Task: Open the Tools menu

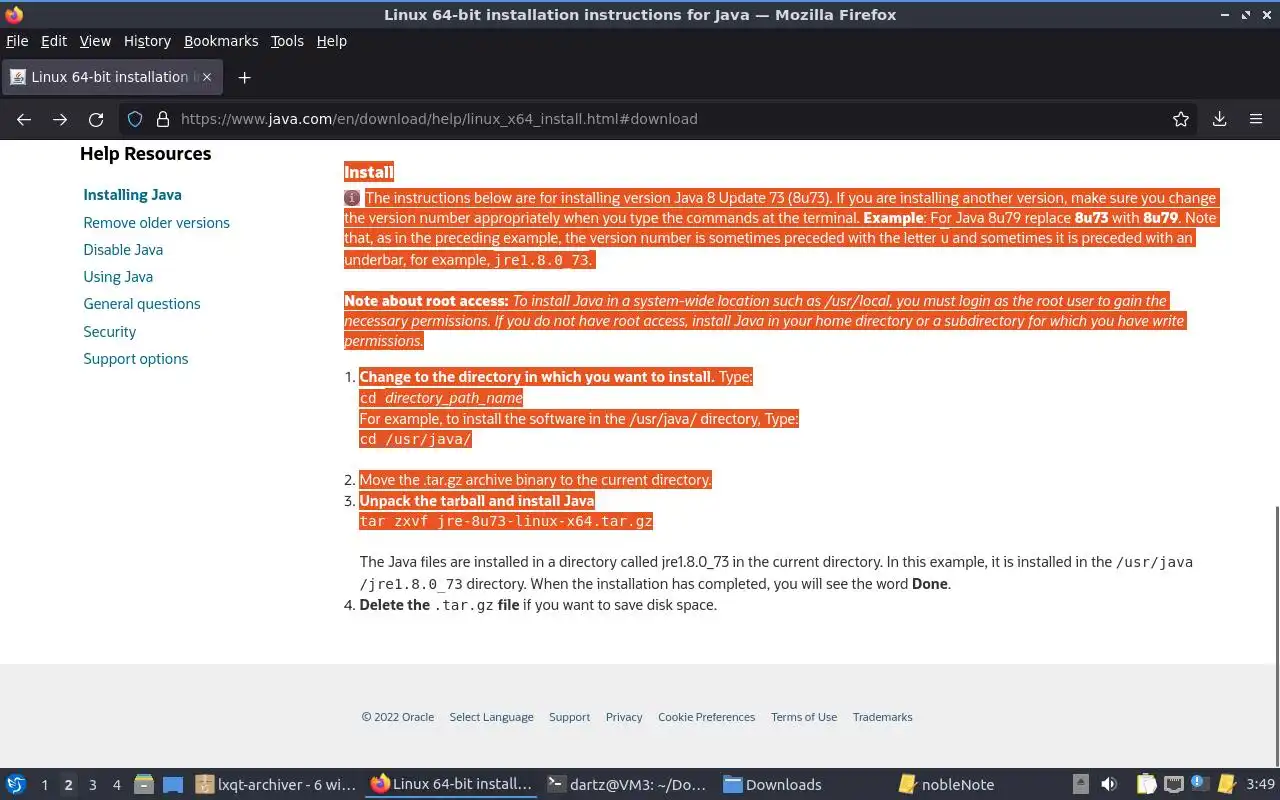Action: [x=287, y=41]
